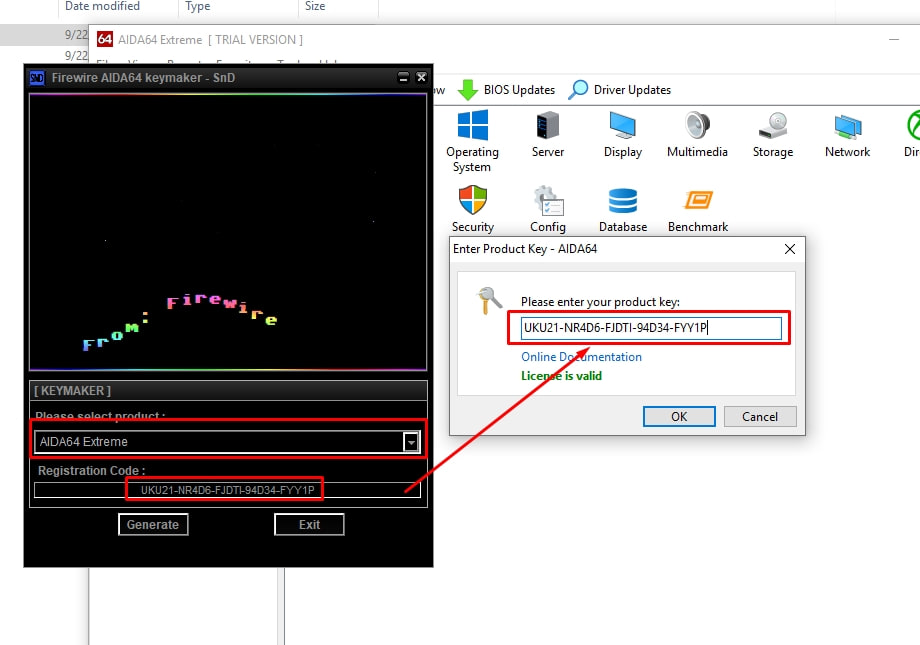Click the Date modified column header
Viewport: 920px width, 645px height.
[x=103, y=6]
